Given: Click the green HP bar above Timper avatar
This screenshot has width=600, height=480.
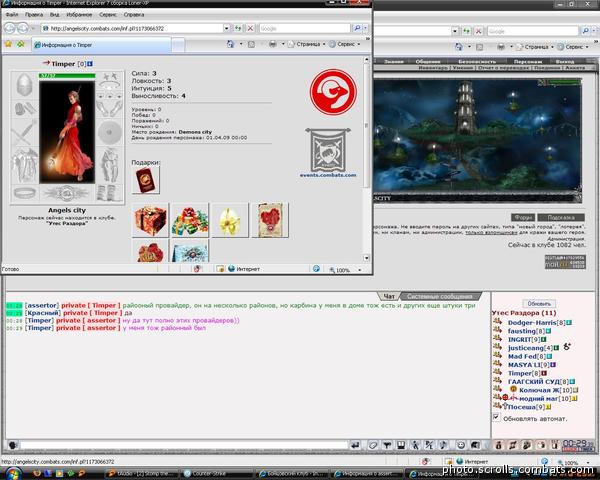Looking at the screenshot, I should point(67,76).
